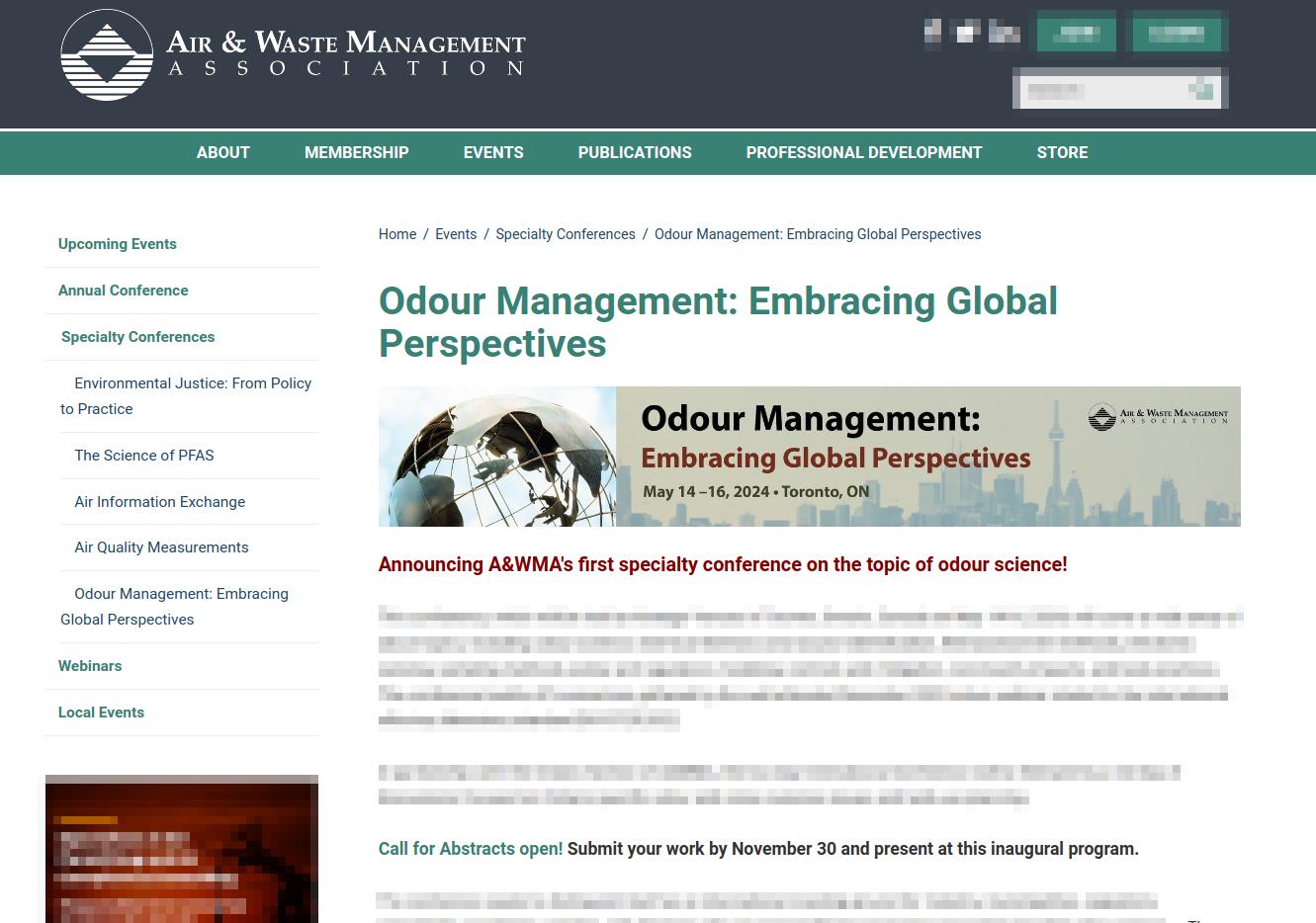The image size is (1316, 923).
Task: Open the PUBLICATIONS menu
Action: pos(635,152)
